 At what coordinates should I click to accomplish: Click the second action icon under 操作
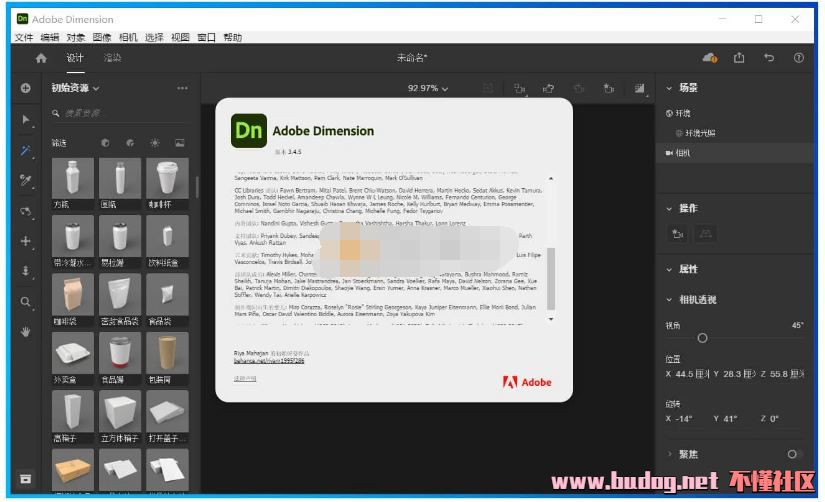point(706,234)
